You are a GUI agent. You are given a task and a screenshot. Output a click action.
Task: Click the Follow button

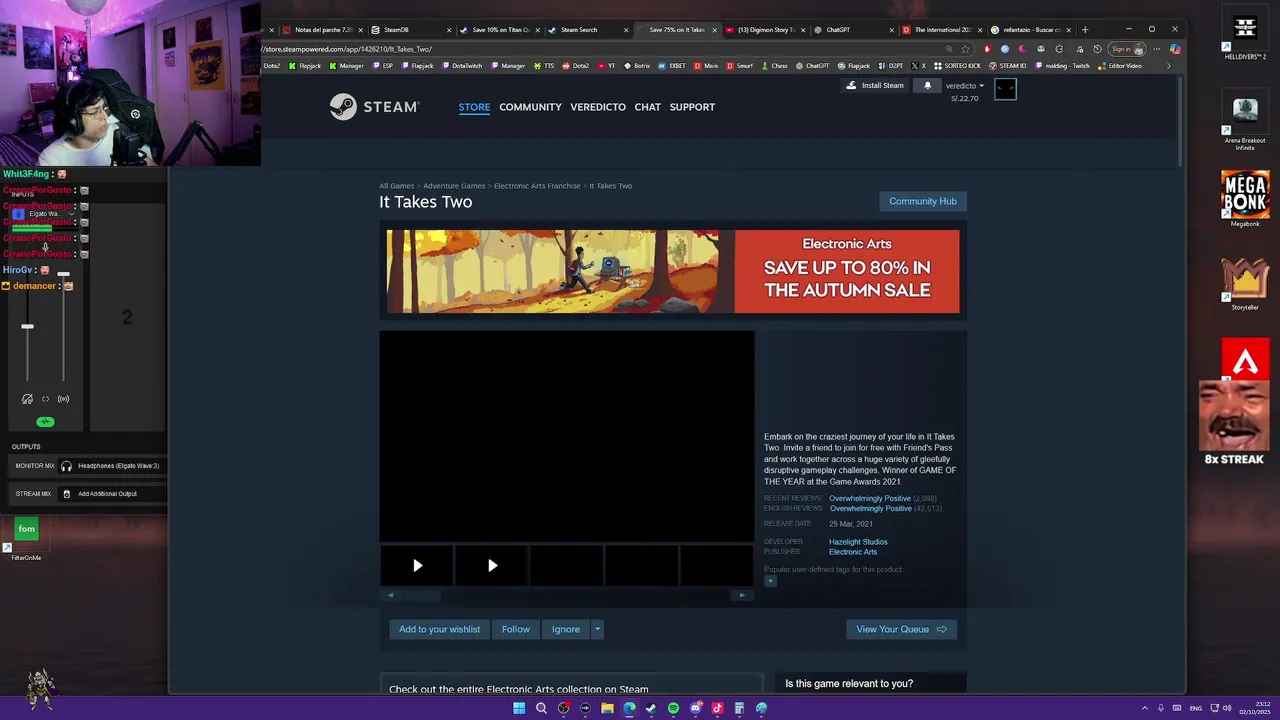[x=516, y=629]
